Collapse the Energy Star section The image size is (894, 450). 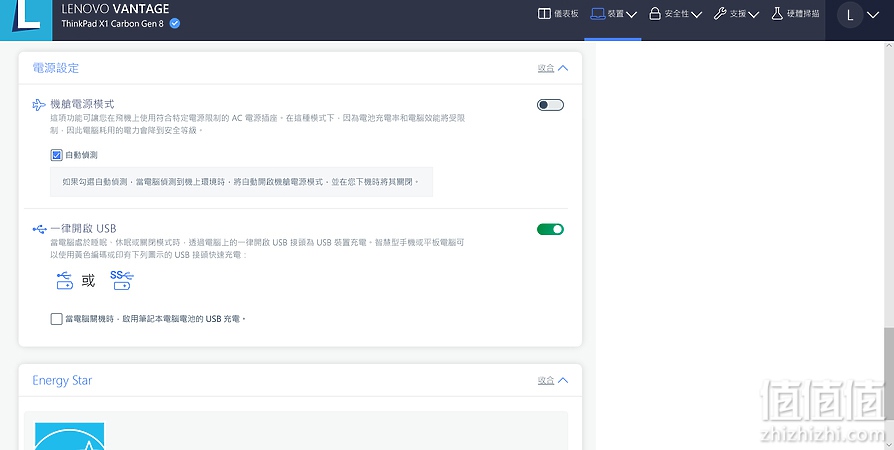[552, 380]
